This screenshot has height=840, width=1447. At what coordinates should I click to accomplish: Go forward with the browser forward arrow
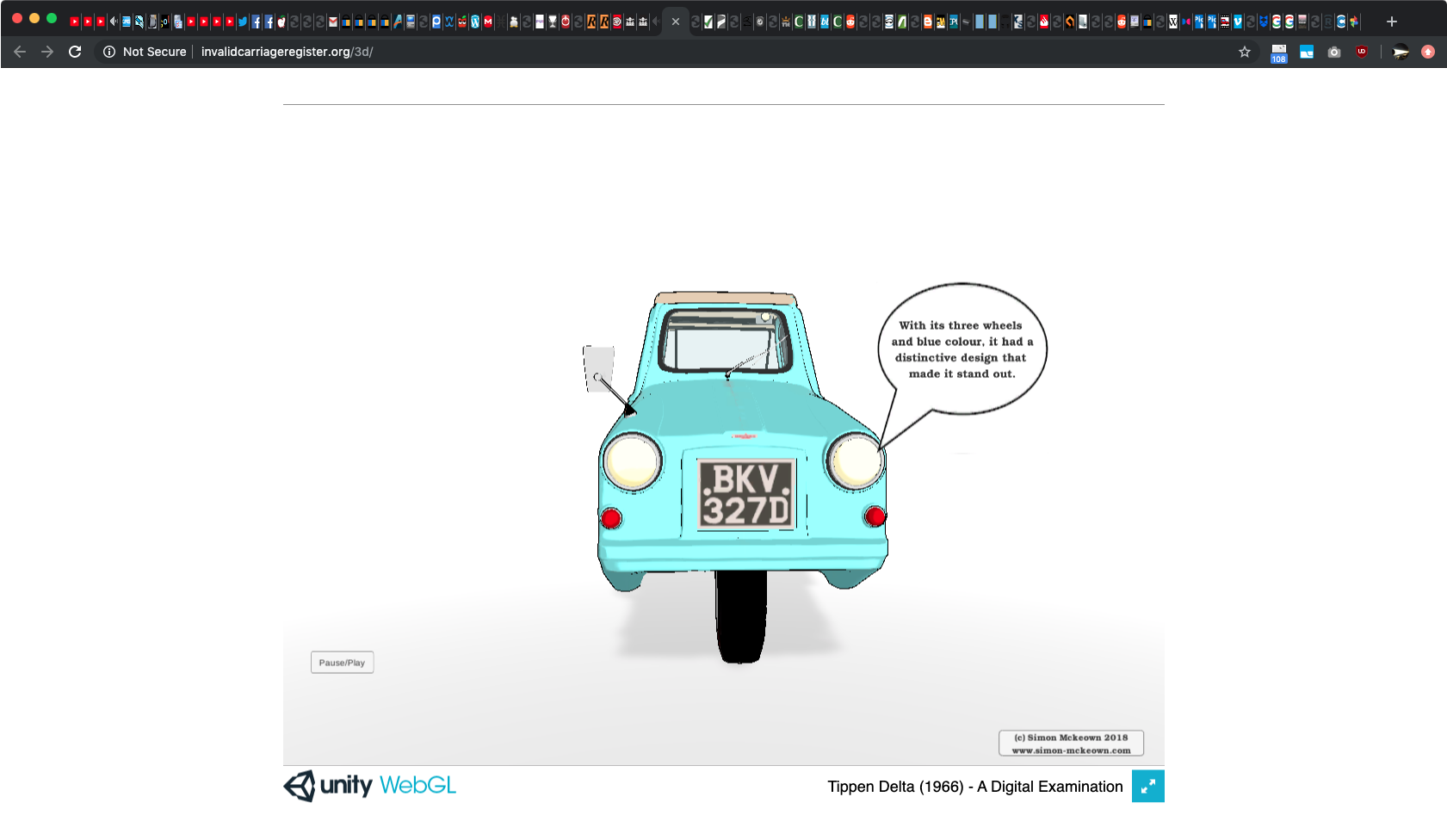coord(47,52)
